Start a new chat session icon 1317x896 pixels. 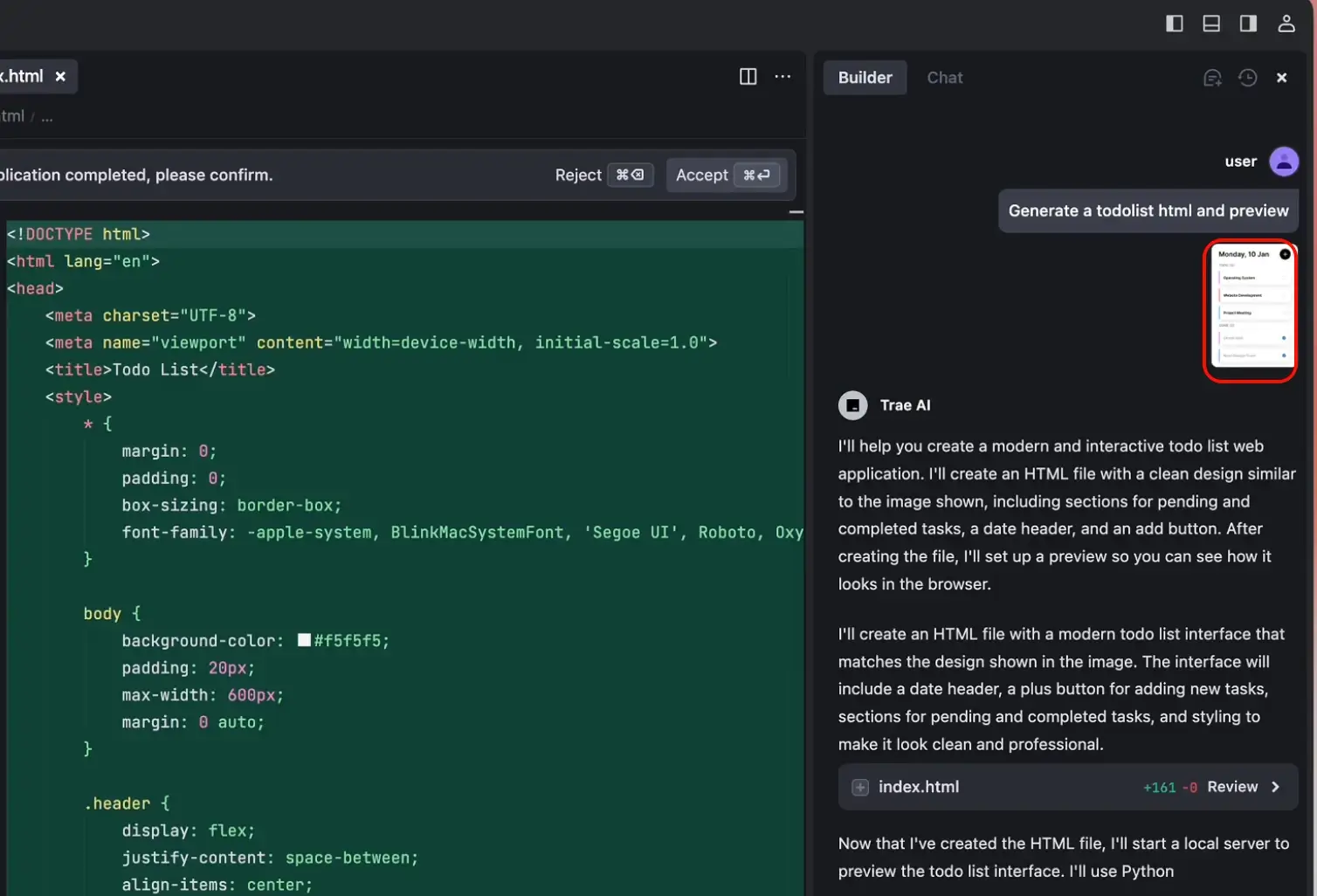coord(1212,78)
